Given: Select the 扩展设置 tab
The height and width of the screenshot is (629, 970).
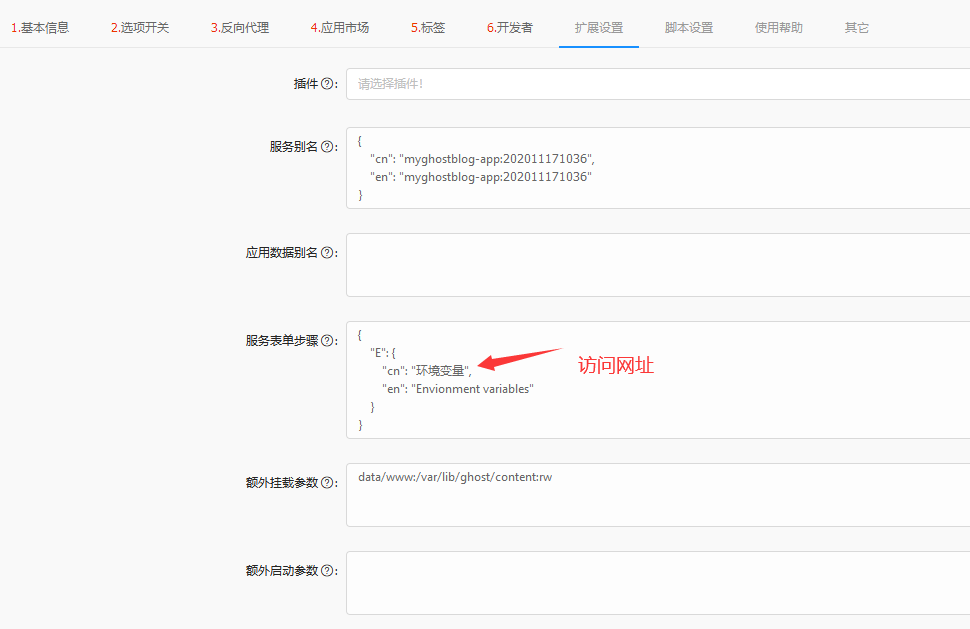Looking at the screenshot, I should point(599,27).
